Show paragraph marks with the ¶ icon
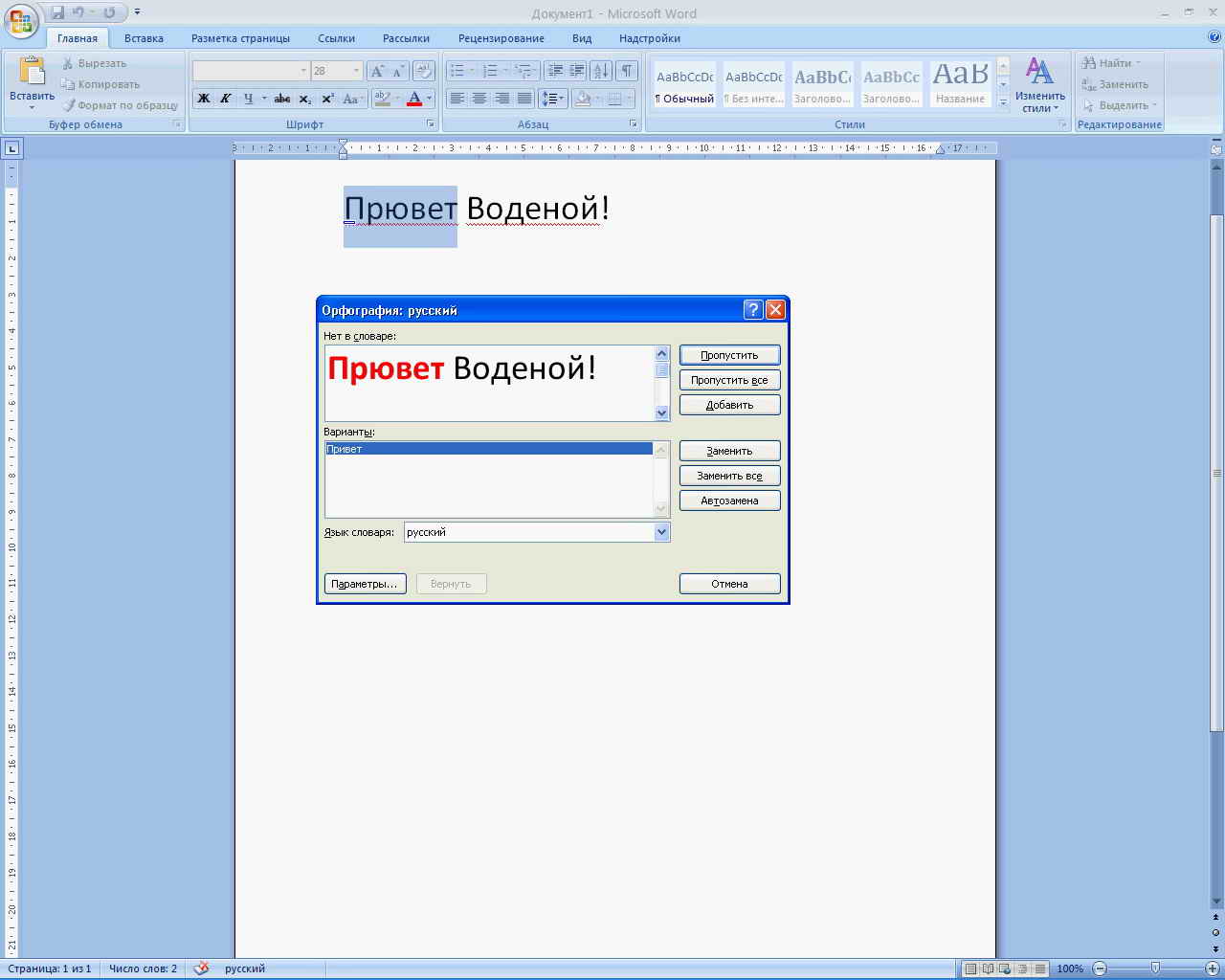This screenshot has height=980, width=1225. pyautogui.click(x=626, y=71)
